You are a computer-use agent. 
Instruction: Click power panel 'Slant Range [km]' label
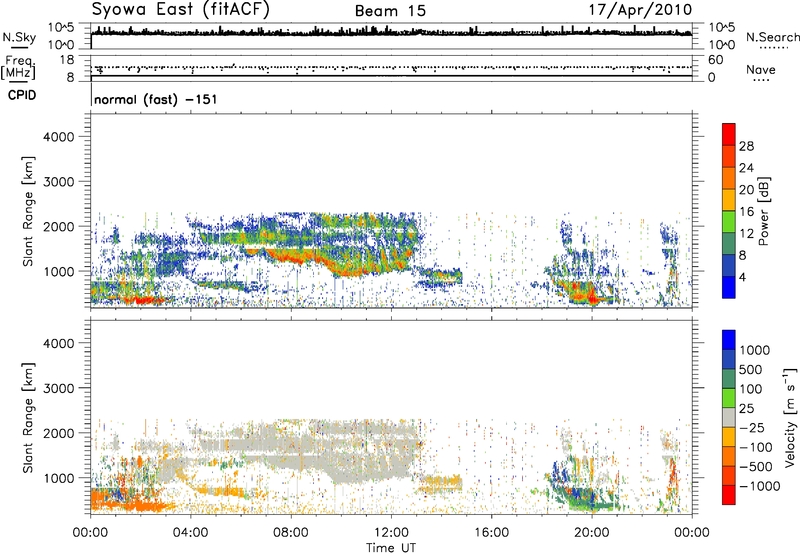(x=28, y=211)
